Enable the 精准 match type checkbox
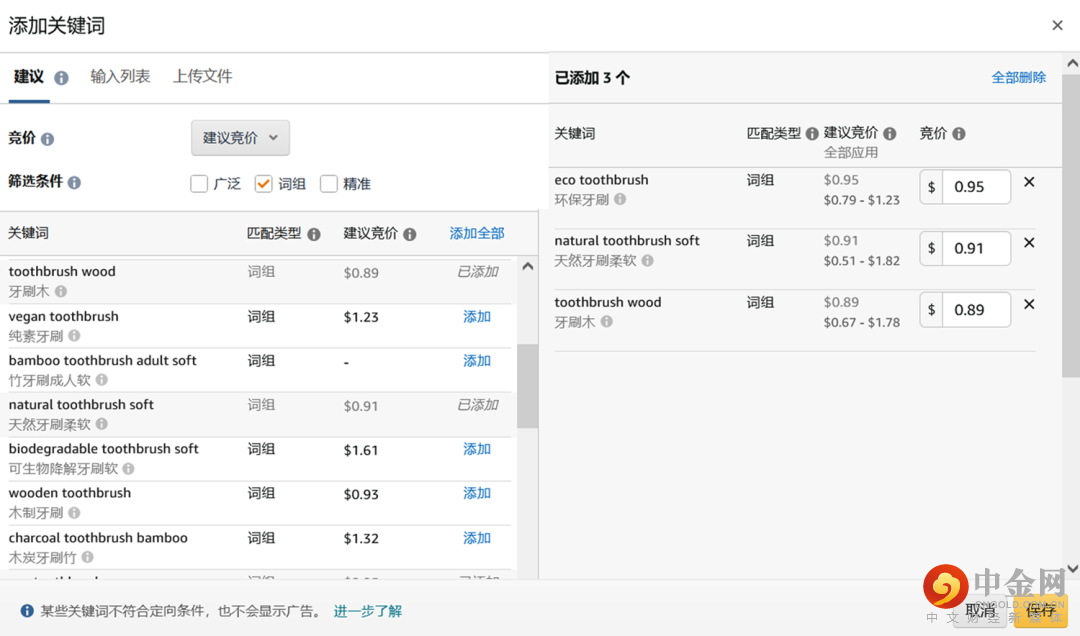 tap(329, 184)
